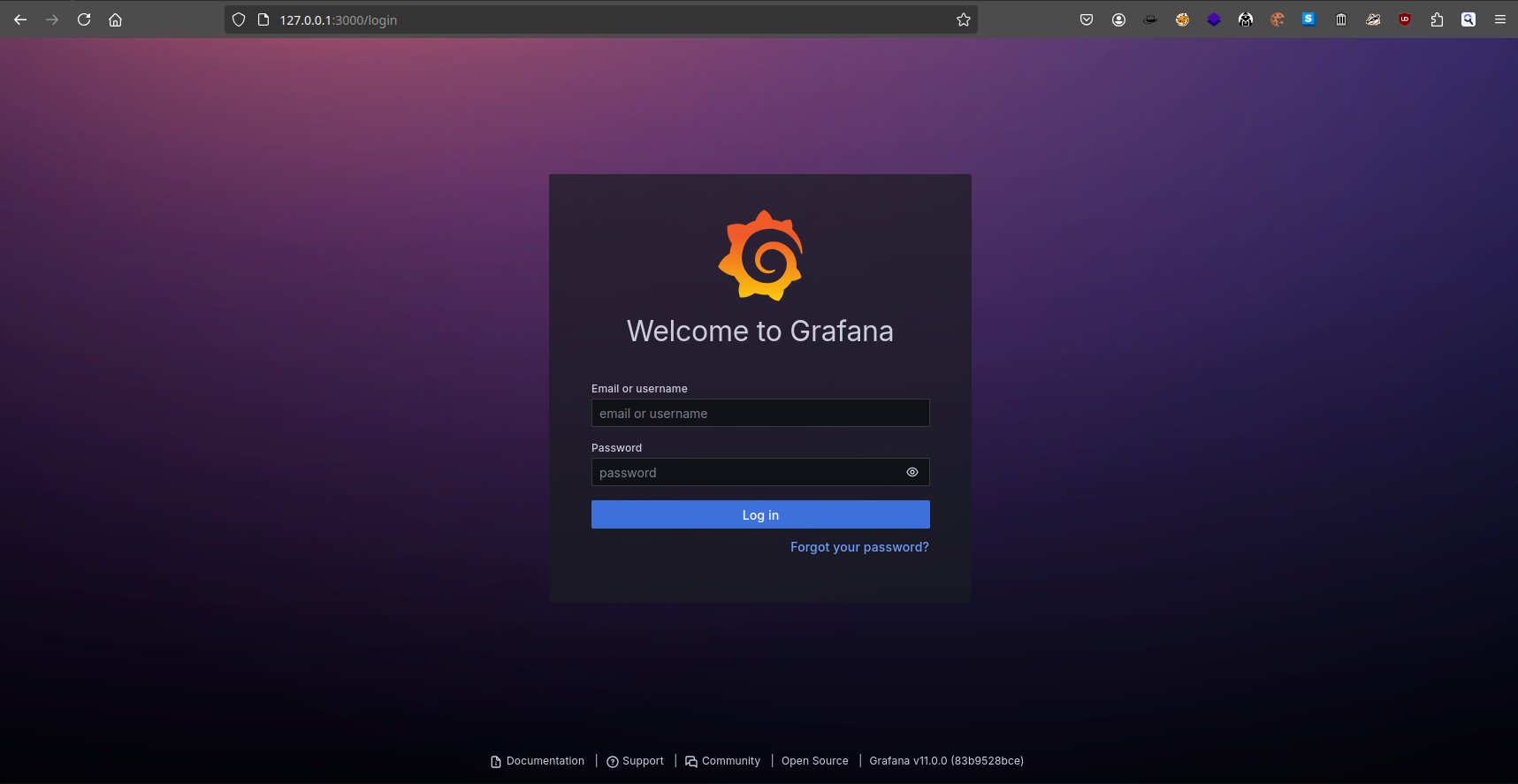This screenshot has height=784, width=1518.
Task: Open the Open Source footer link
Action: point(815,761)
